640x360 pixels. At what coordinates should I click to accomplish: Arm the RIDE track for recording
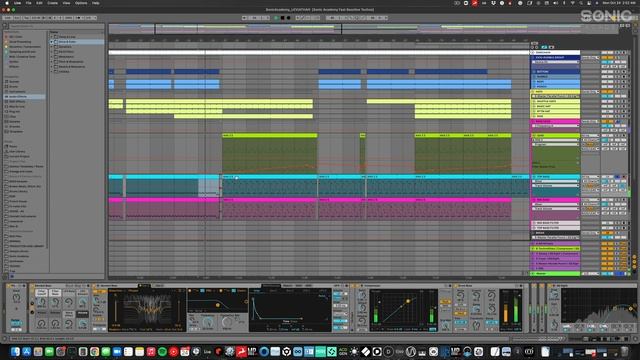point(623,116)
